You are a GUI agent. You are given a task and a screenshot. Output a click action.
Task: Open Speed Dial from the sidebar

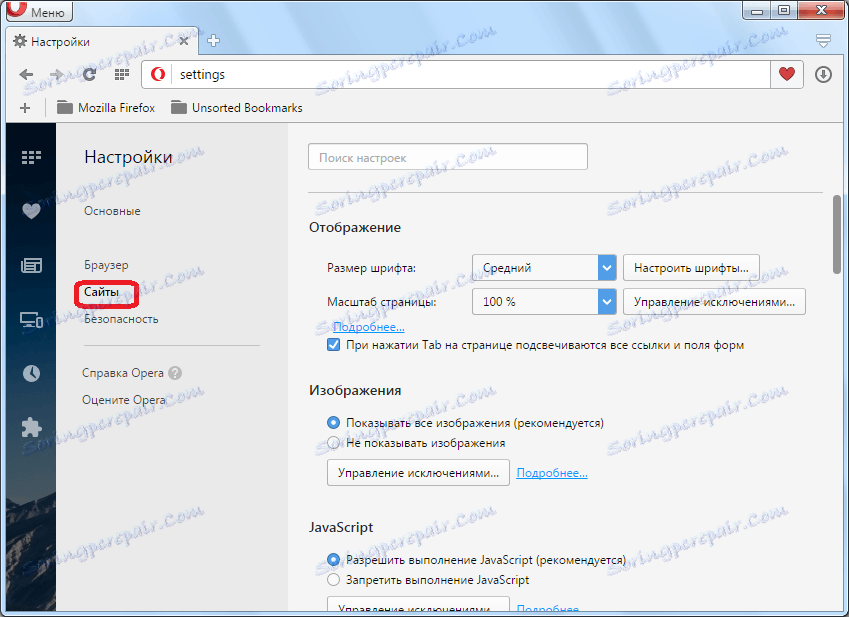pos(31,157)
